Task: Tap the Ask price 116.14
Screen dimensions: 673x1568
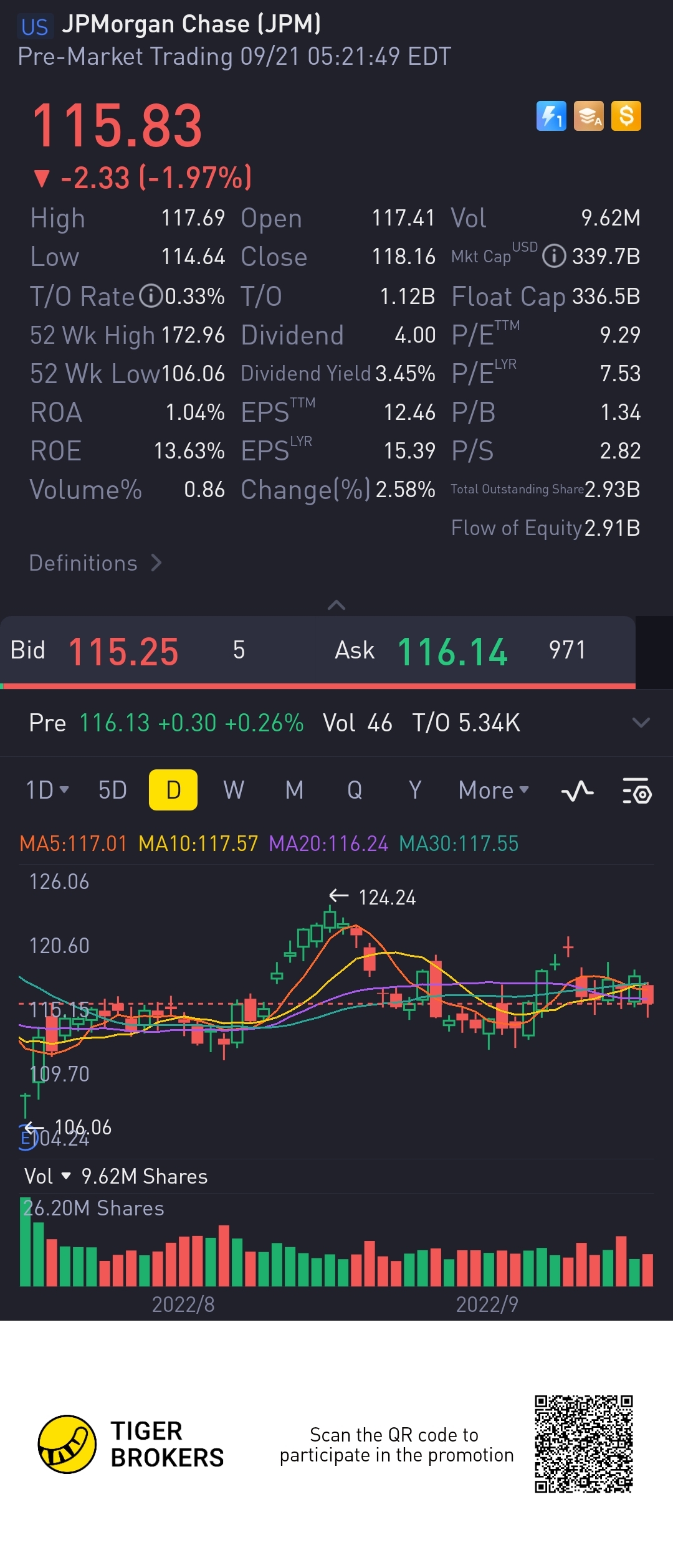Action: [x=452, y=652]
